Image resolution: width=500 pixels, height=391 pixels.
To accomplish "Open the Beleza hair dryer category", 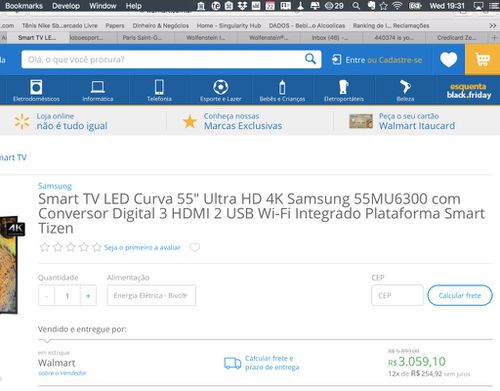I will pos(405,90).
